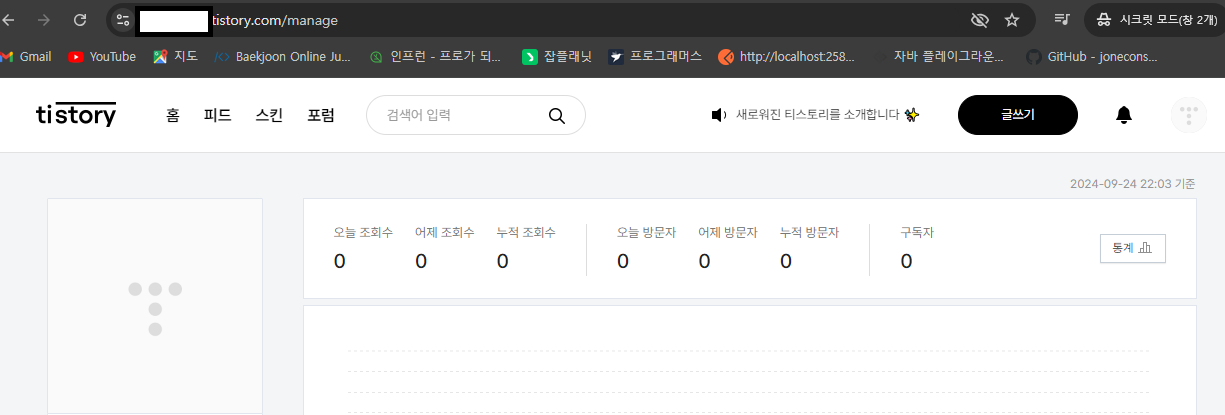Click the 누적 조회수 label
The image size is (1225, 415).
(x=526, y=232)
